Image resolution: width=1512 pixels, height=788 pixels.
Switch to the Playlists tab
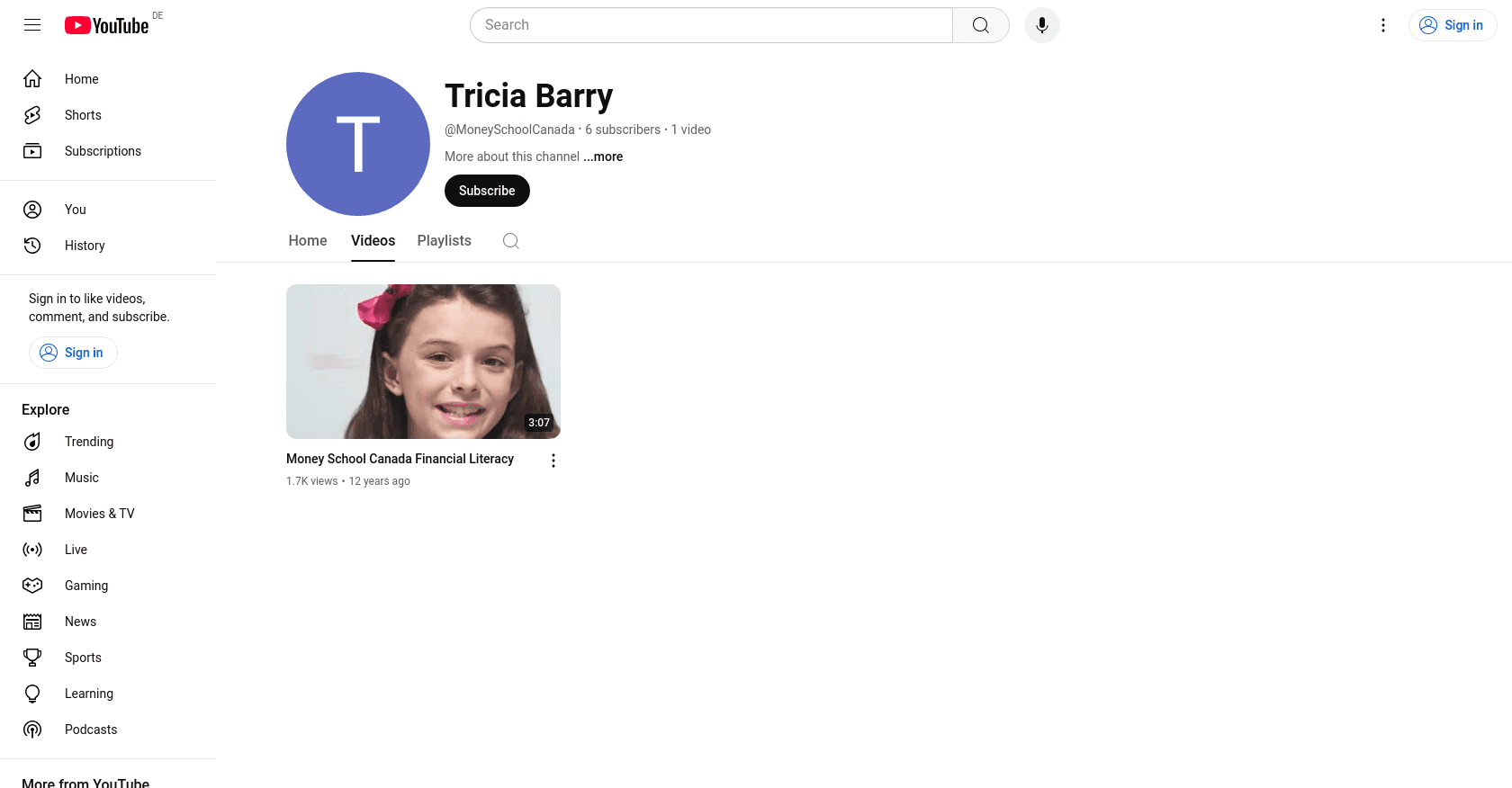[444, 241]
